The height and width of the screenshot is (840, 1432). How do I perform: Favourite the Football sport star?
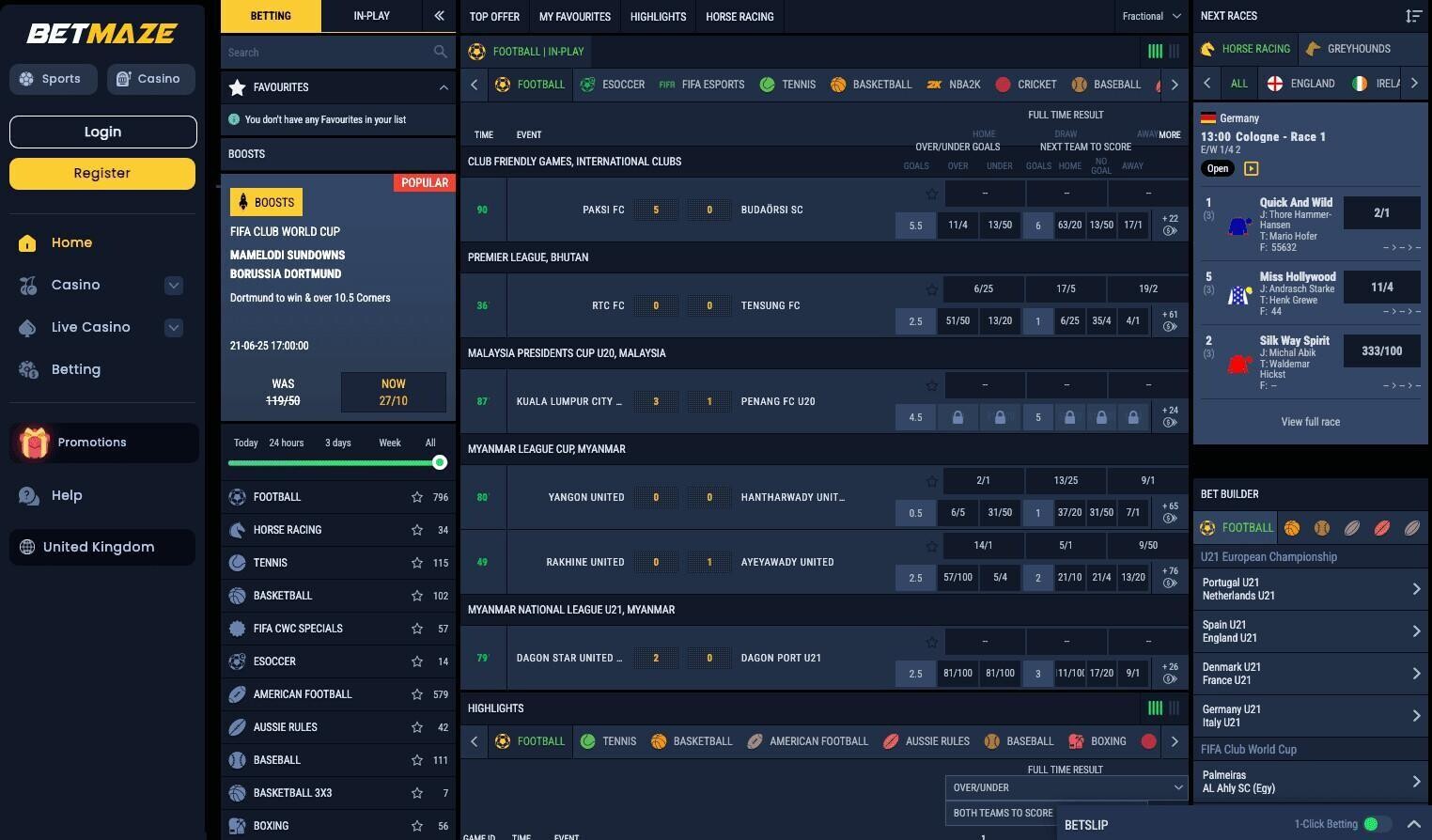coord(417,497)
